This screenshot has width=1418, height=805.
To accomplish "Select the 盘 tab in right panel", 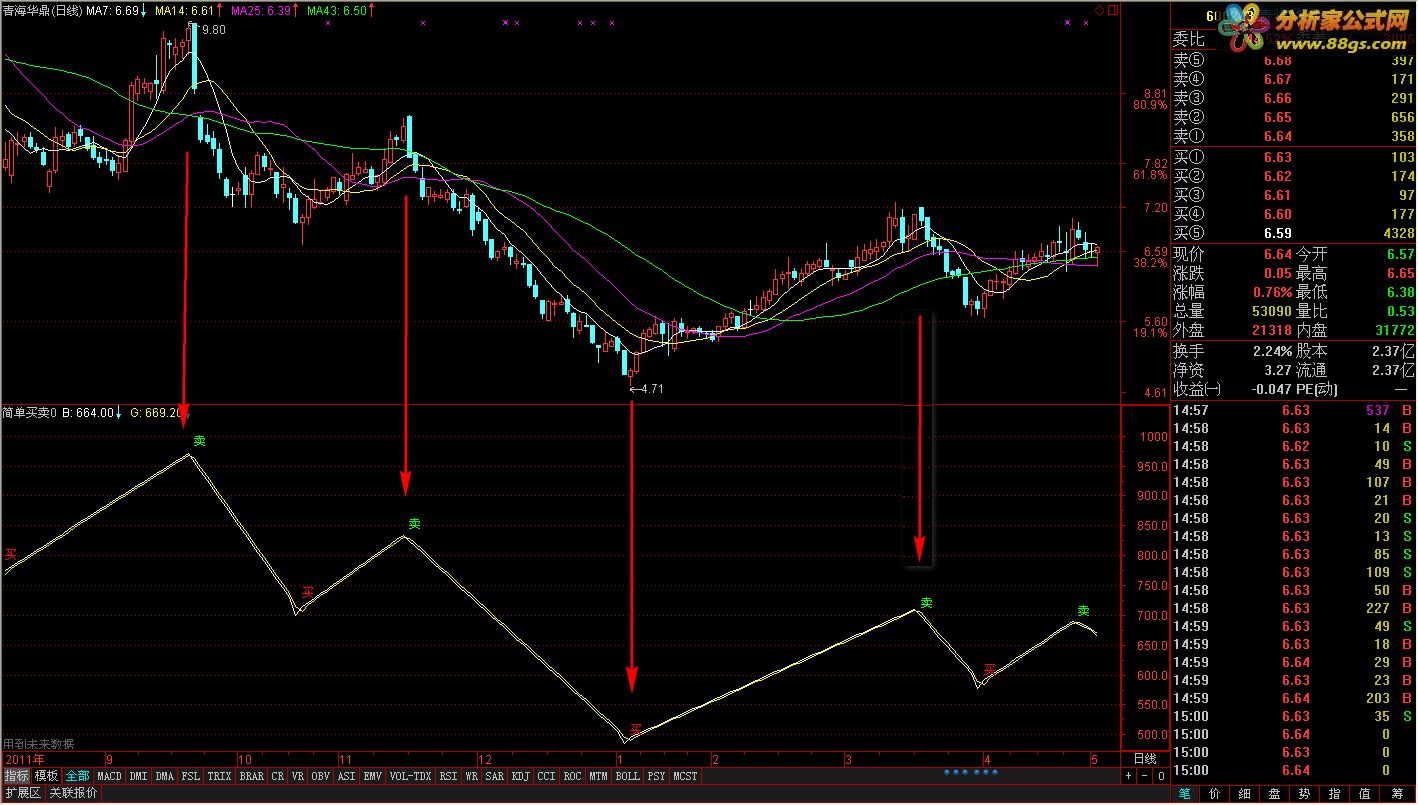I will (x=1275, y=794).
